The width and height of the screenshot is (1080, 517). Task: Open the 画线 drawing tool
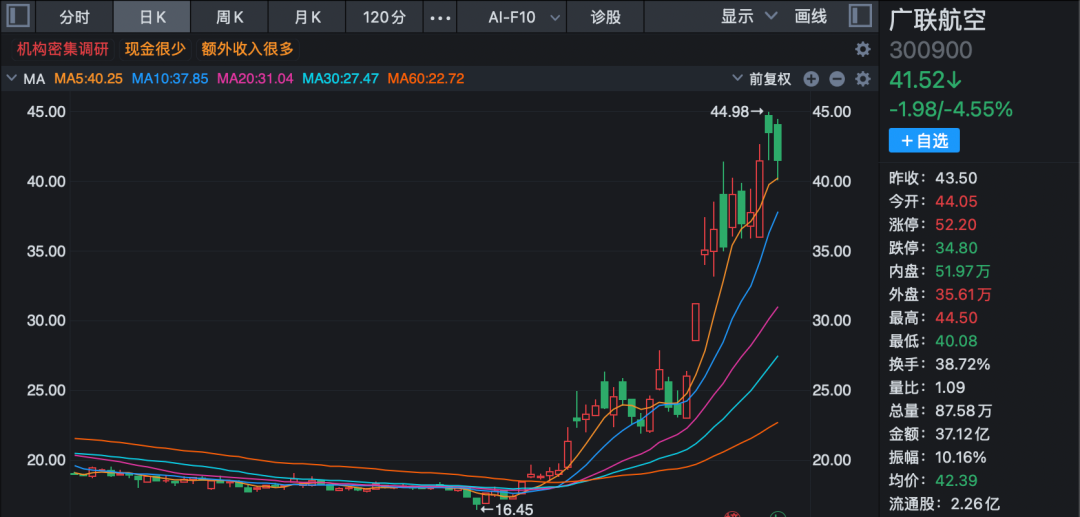coord(811,17)
